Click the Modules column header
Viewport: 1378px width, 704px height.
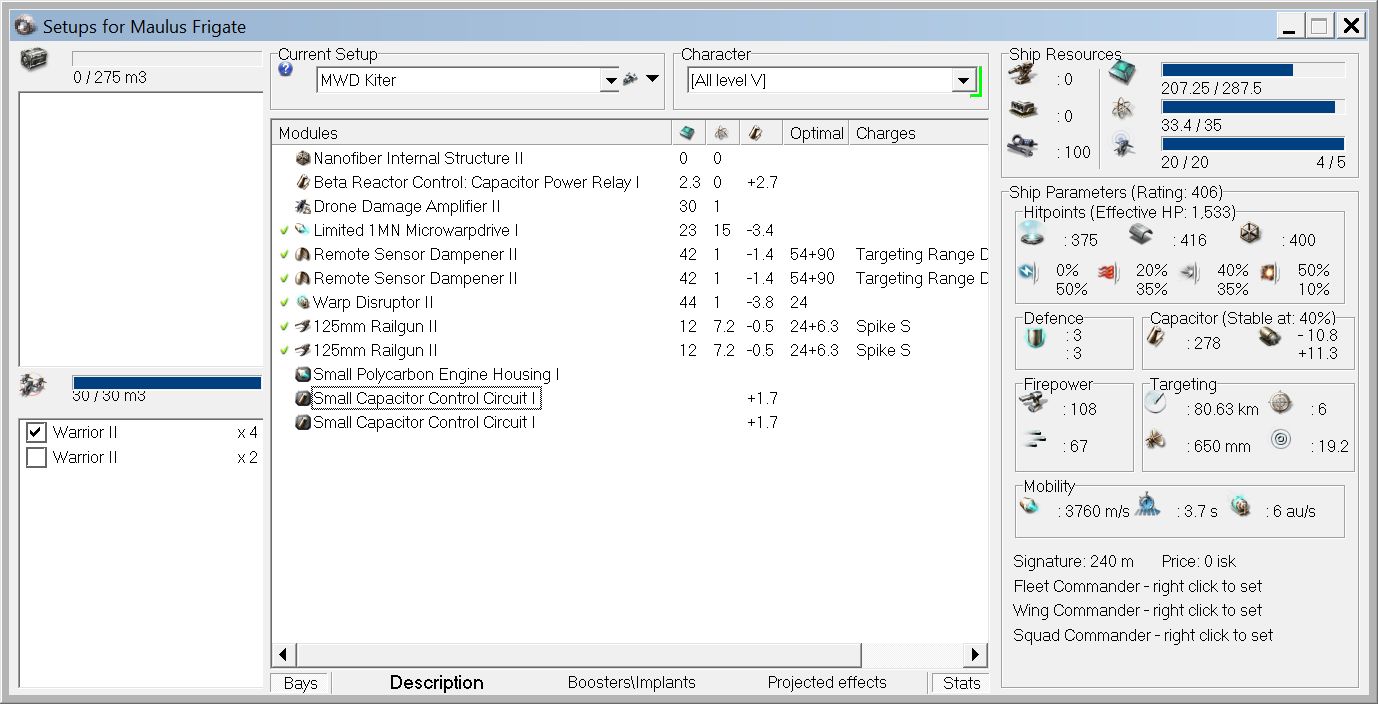[471, 133]
